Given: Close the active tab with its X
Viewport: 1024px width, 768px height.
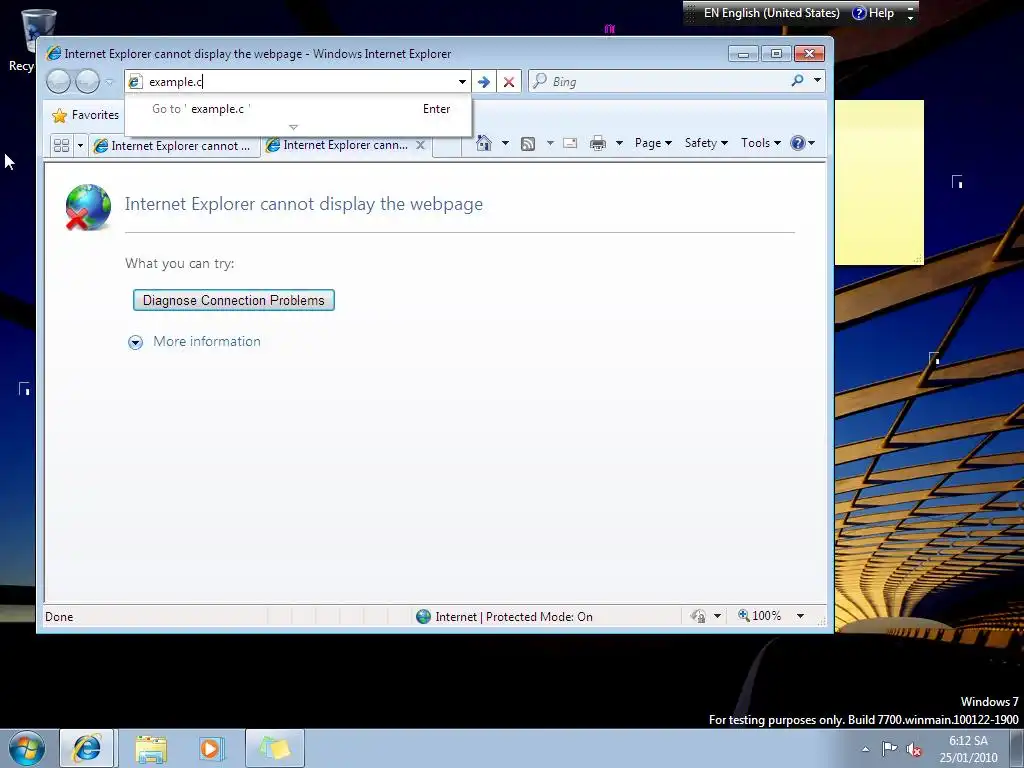Looking at the screenshot, I should point(421,145).
